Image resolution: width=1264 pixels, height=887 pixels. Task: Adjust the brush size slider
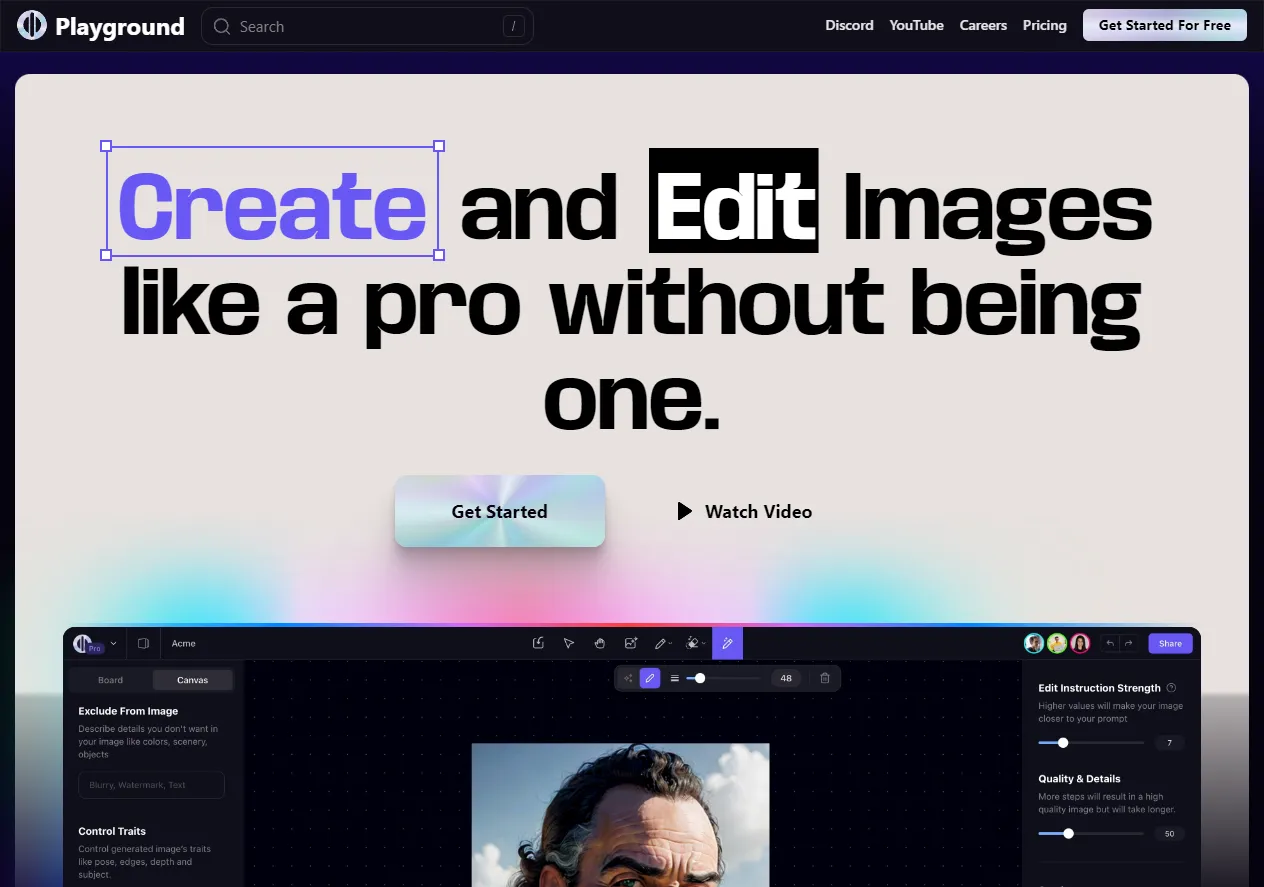pos(725,678)
